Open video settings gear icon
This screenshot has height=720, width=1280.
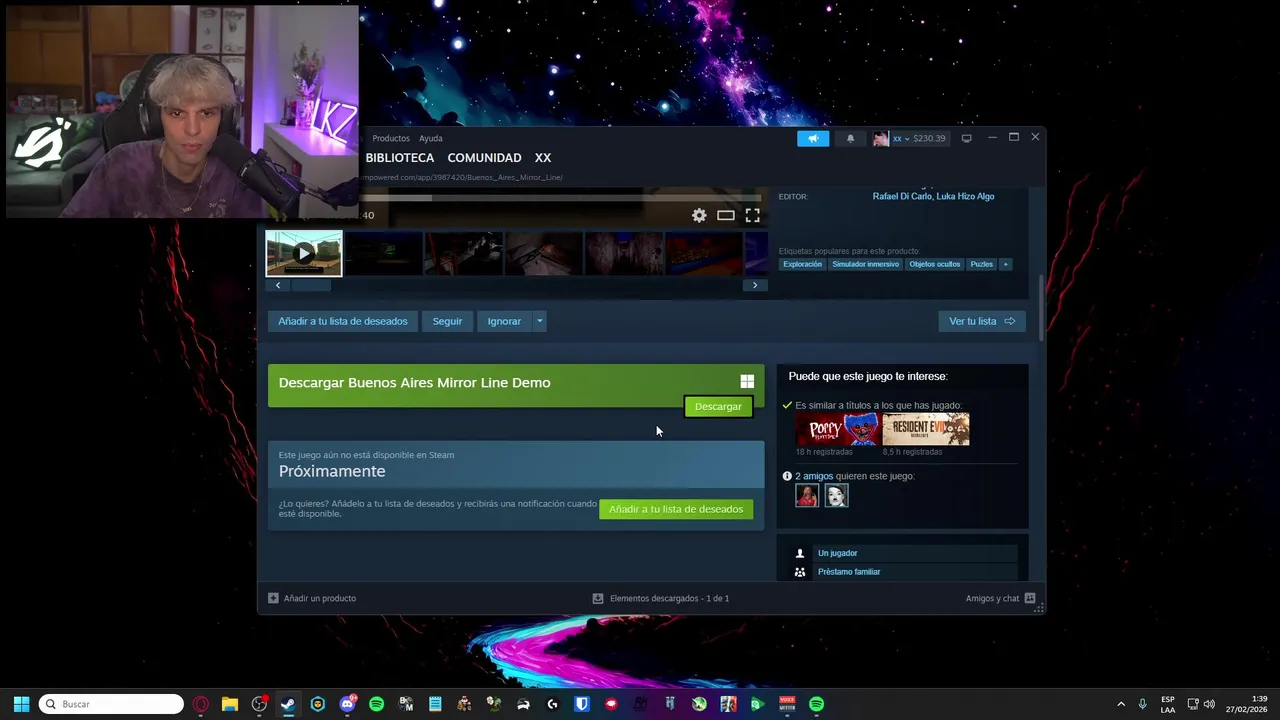(699, 215)
